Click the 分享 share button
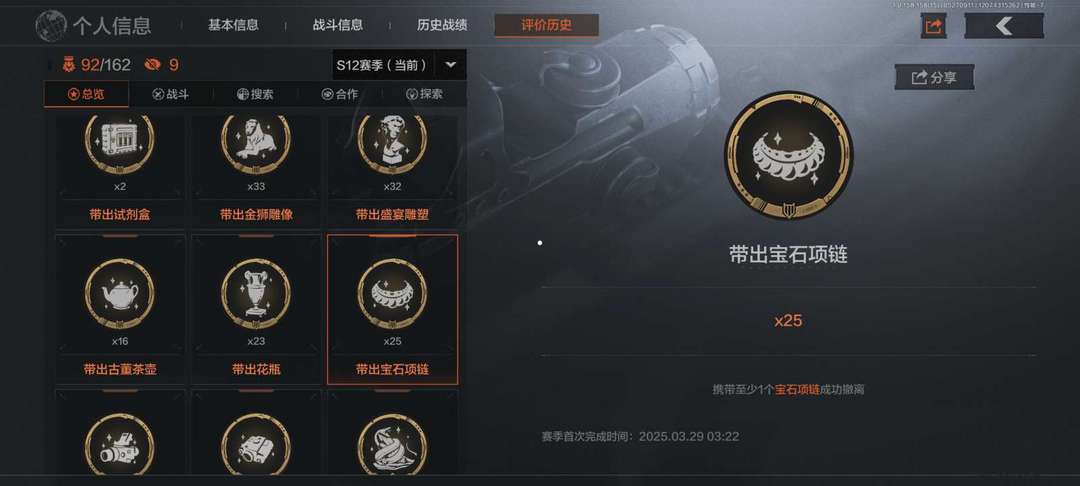The image size is (1080, 486). [x=934, y=77]
